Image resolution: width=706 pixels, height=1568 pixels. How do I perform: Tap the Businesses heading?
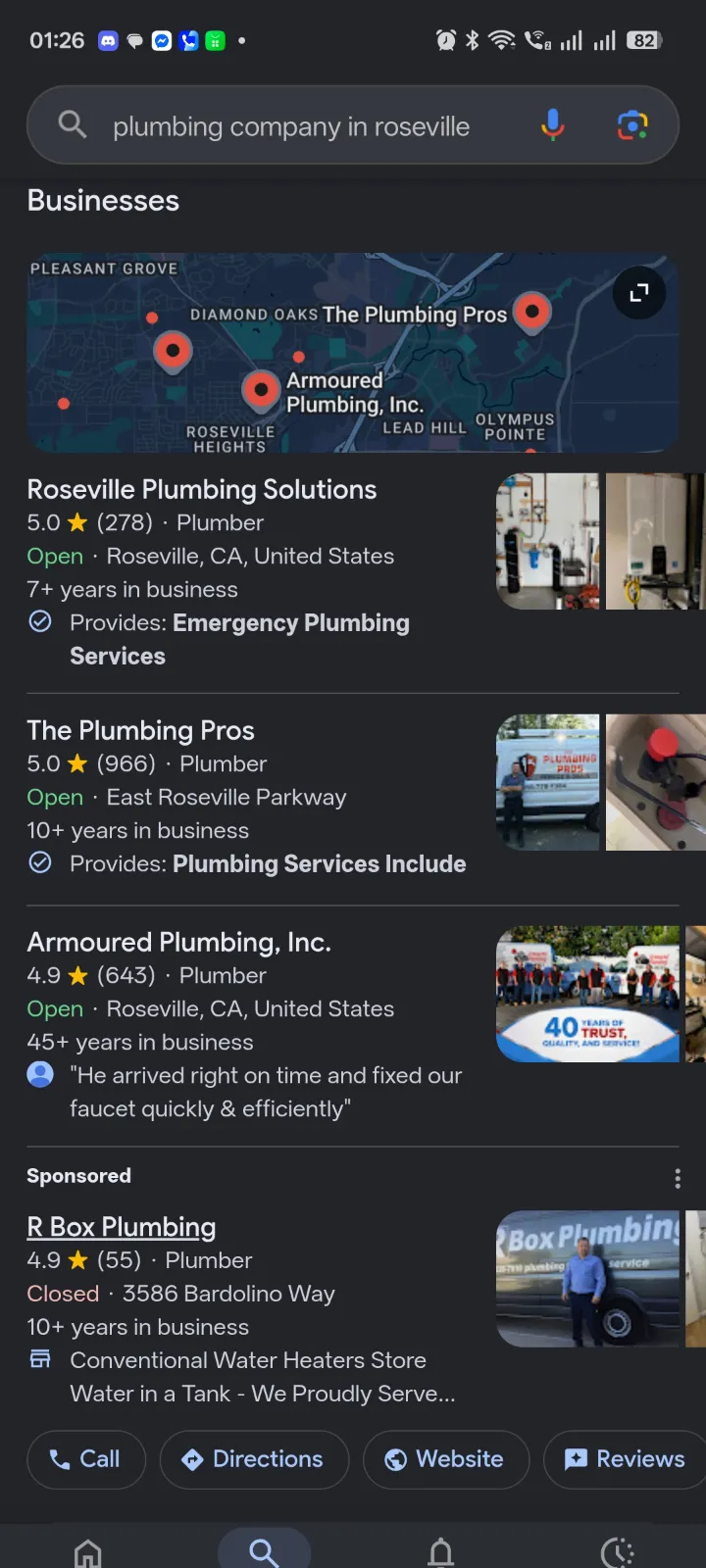click(x=103, y=201)
